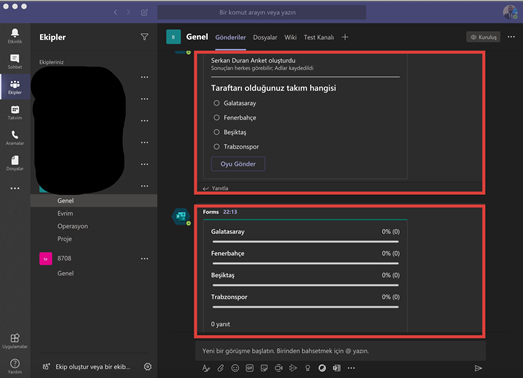The width and height of the screenshot is (523, 378).
Task: Open Uygulamalar apps store
Action: 15,341
